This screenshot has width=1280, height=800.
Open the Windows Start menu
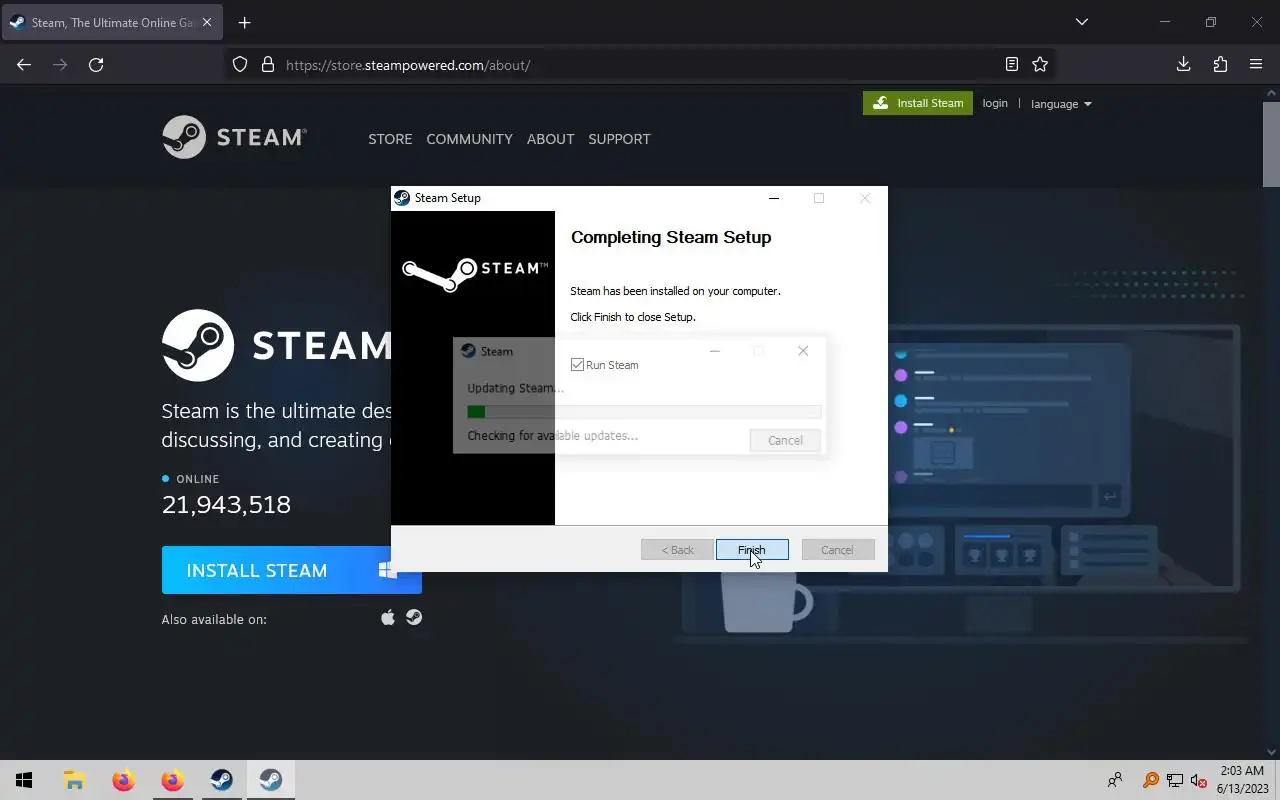24,780
